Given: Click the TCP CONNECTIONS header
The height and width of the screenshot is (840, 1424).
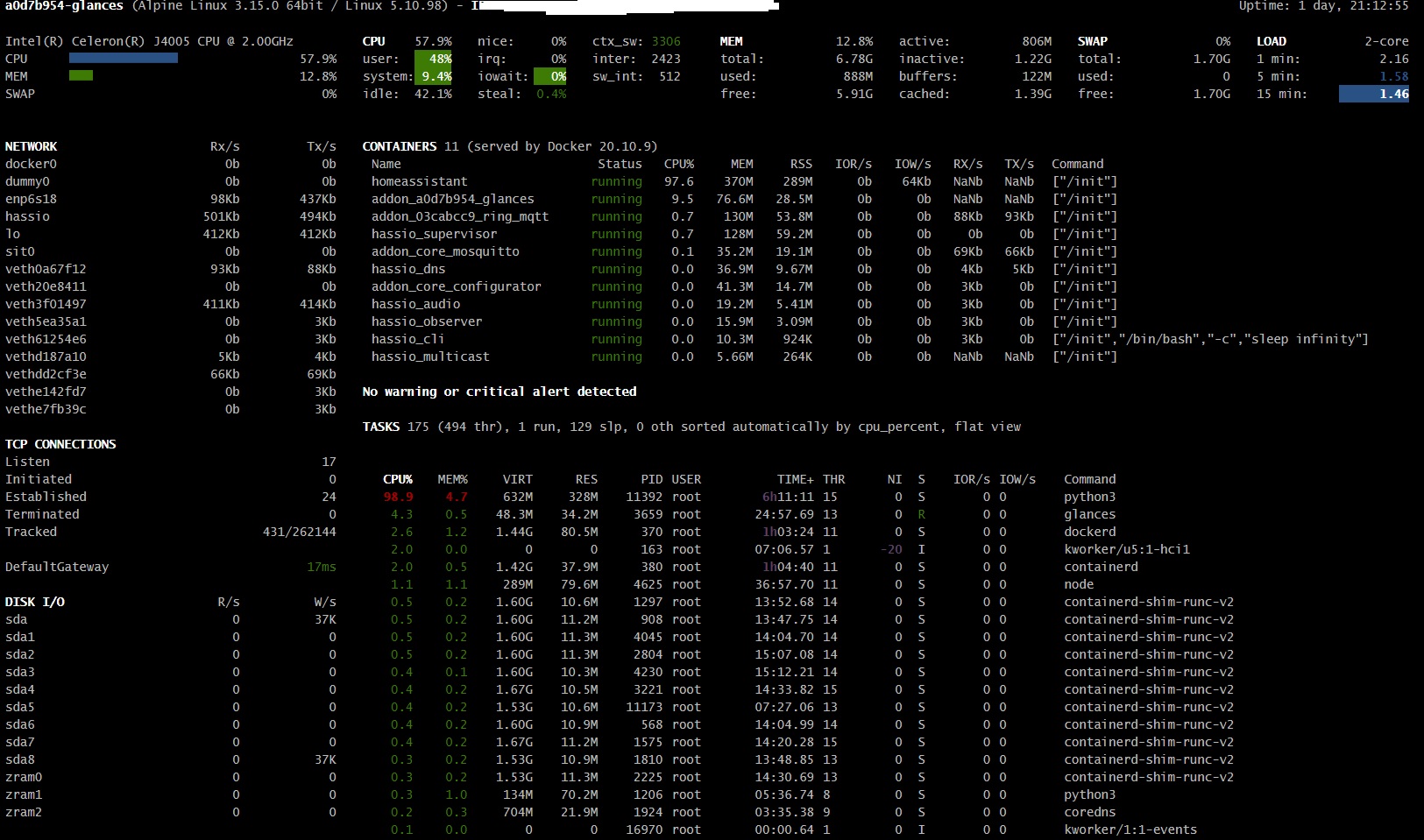Looking at the screenshot, I should 60,444.
